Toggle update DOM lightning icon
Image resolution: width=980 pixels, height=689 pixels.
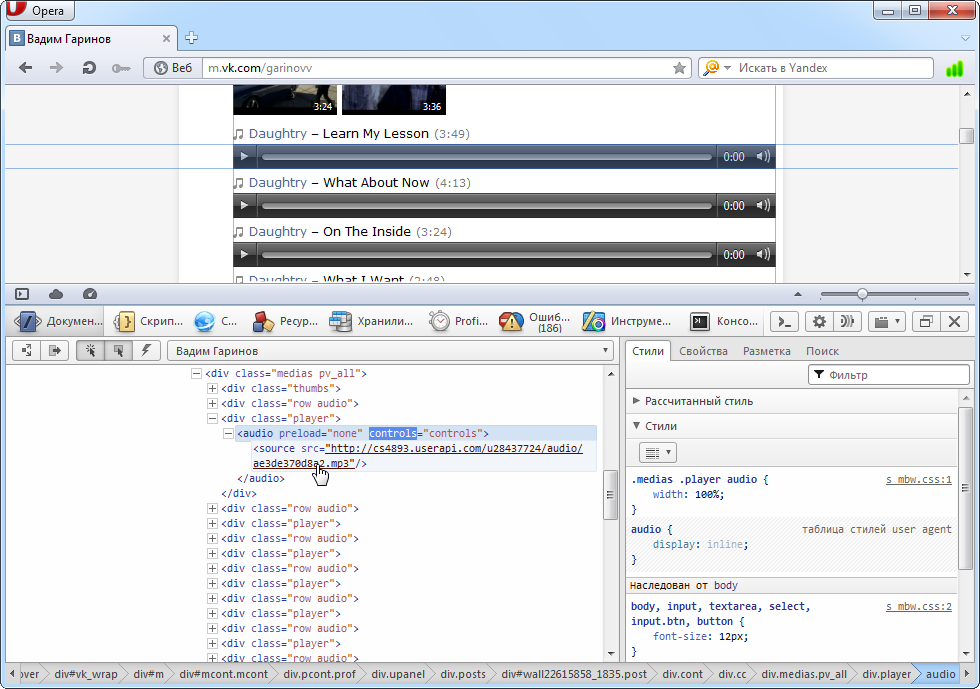[146, 351]
